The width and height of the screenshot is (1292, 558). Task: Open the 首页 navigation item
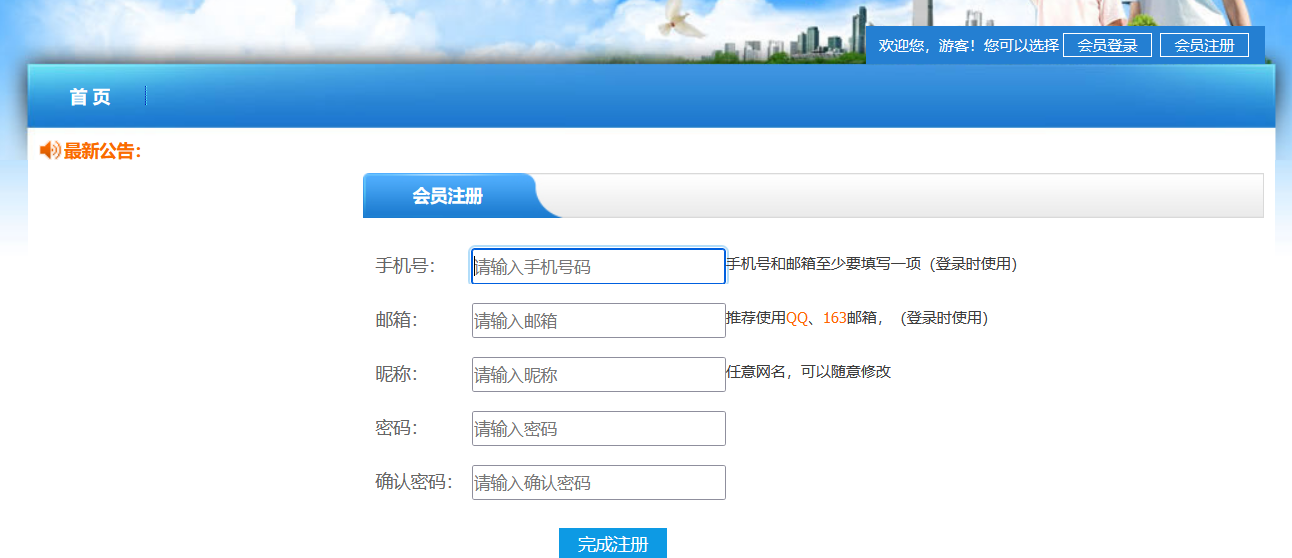pyautogui.click(x=90, y=97)
